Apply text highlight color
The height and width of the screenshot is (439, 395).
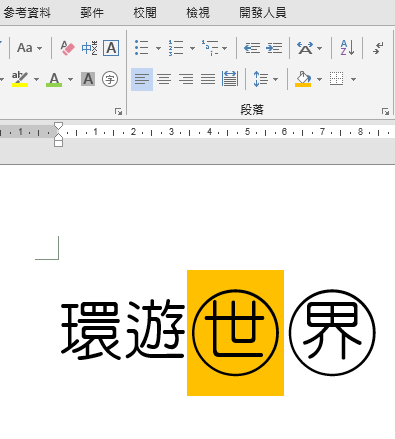tap(20, 79)
